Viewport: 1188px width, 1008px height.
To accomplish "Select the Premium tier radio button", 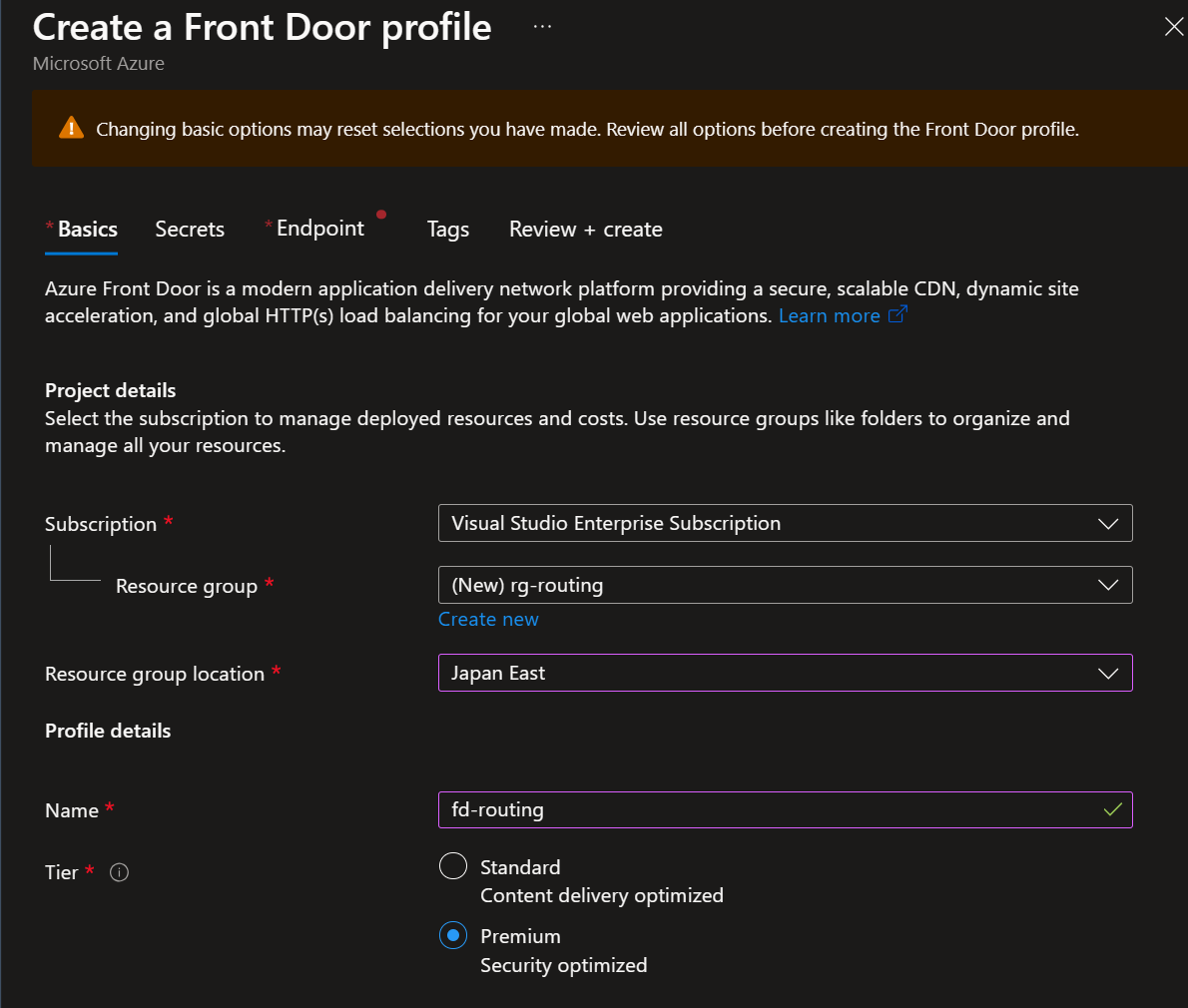I will [x=453, y=935].
